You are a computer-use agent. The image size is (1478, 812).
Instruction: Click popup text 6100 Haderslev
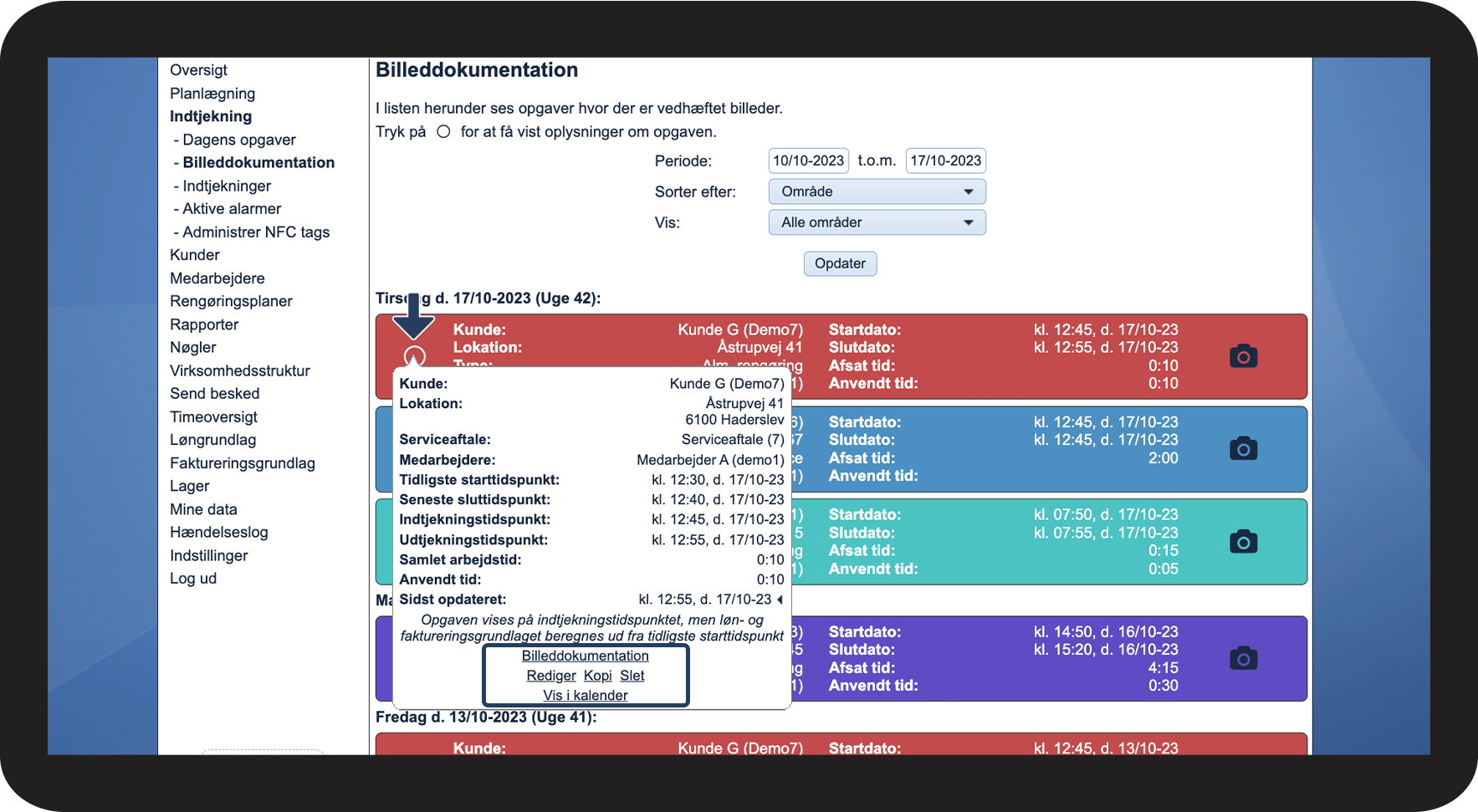(x=734, y=420)
